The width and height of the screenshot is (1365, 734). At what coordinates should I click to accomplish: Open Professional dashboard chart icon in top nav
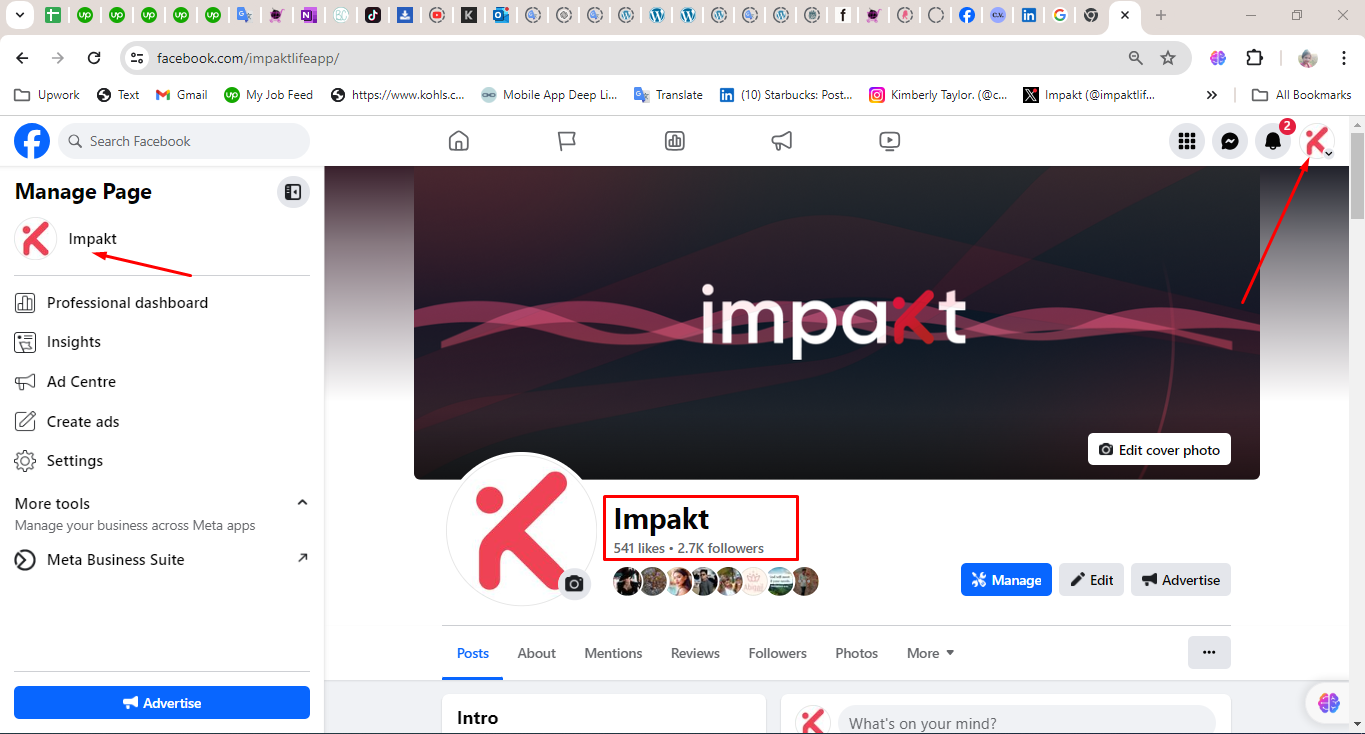click(x=675, y=141)
